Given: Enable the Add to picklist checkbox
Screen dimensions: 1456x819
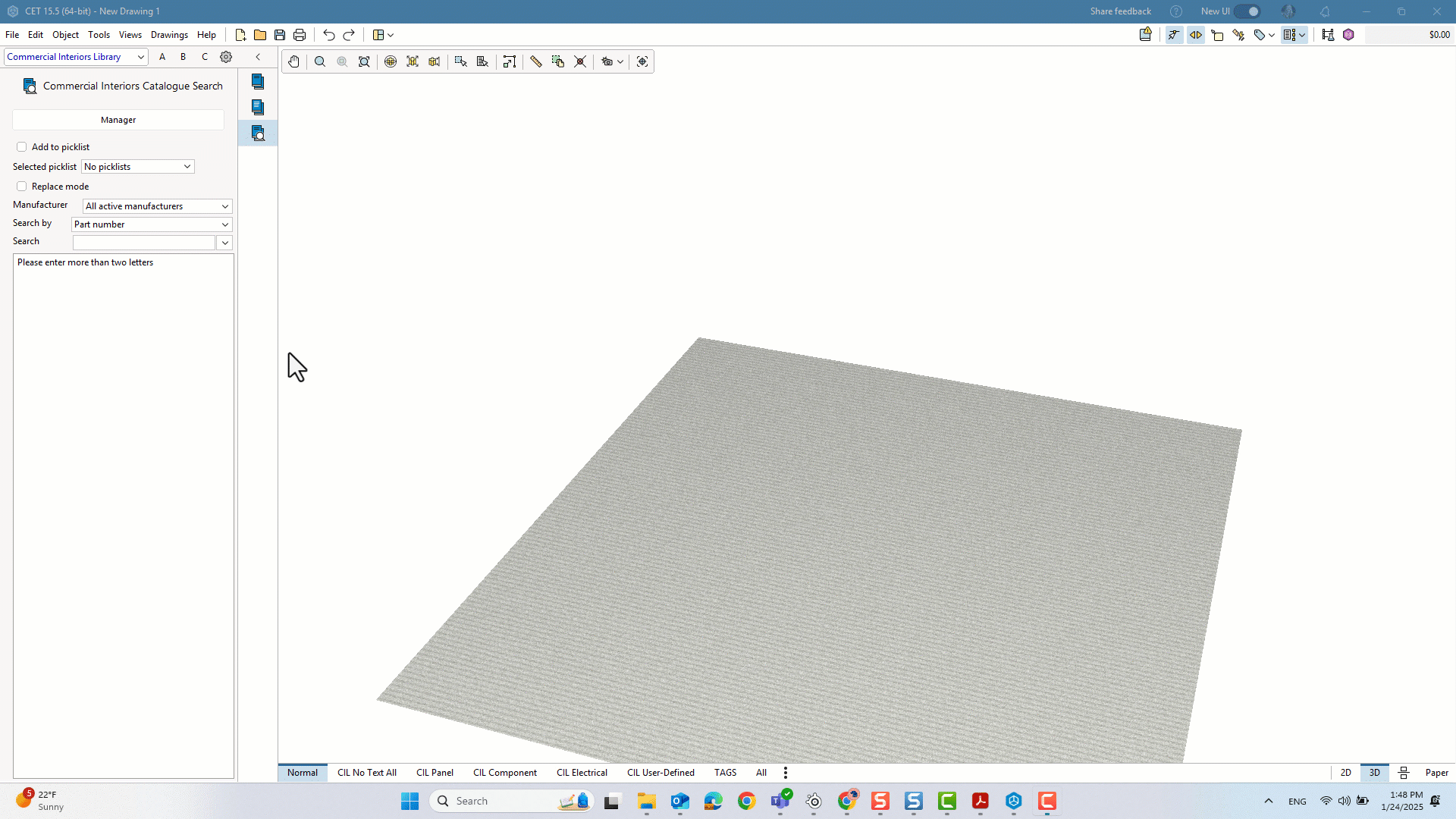Looking at the screenshot, I should pos(21,147).
